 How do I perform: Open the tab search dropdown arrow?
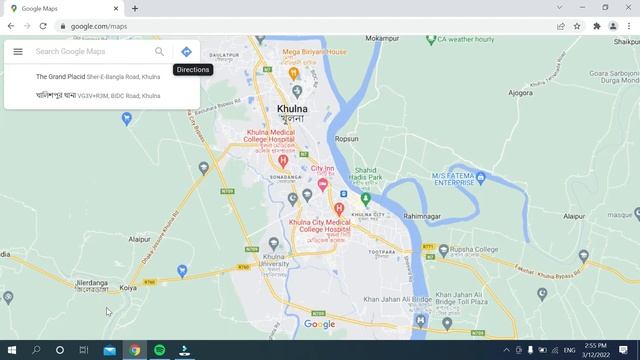pyautogui.click(x=560, y=8)
